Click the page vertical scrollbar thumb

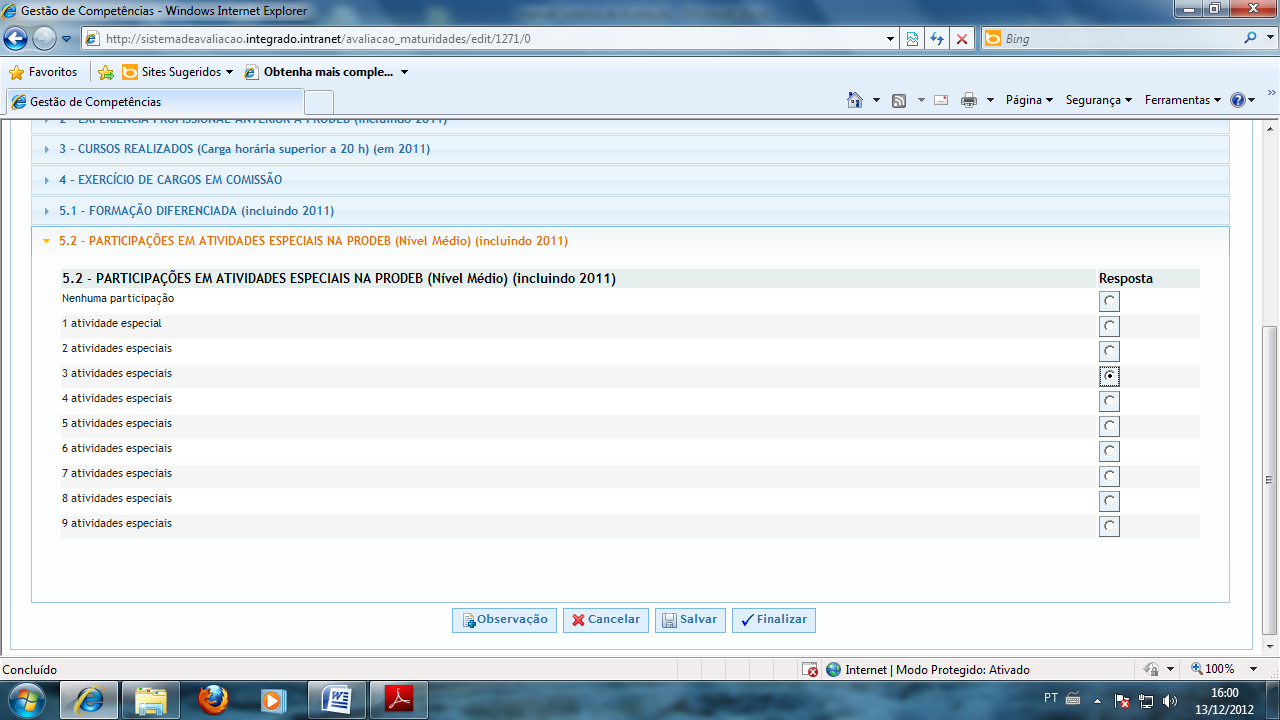point(1271,480)
